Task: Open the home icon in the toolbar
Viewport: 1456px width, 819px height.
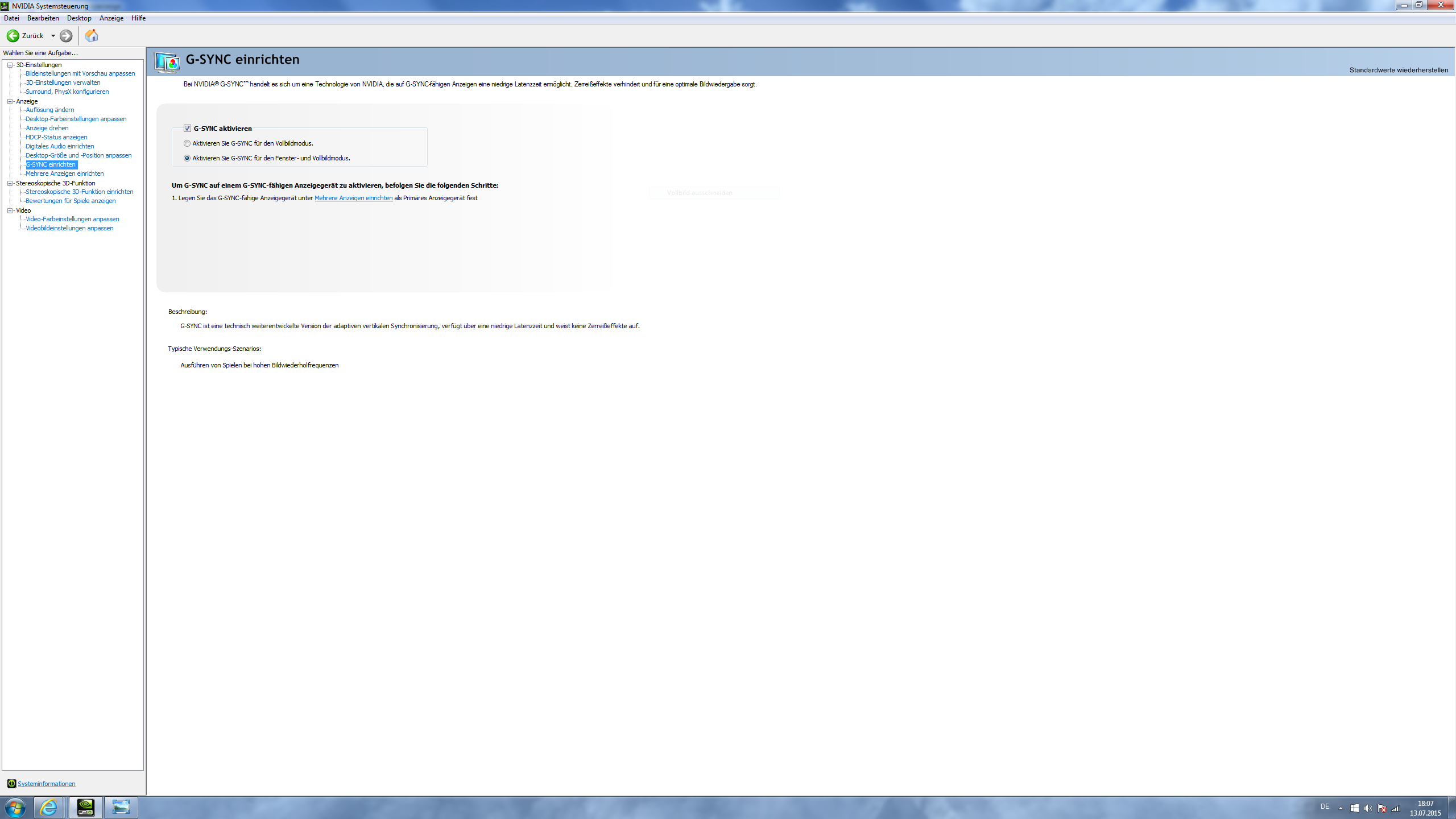Action: point(92,36)
